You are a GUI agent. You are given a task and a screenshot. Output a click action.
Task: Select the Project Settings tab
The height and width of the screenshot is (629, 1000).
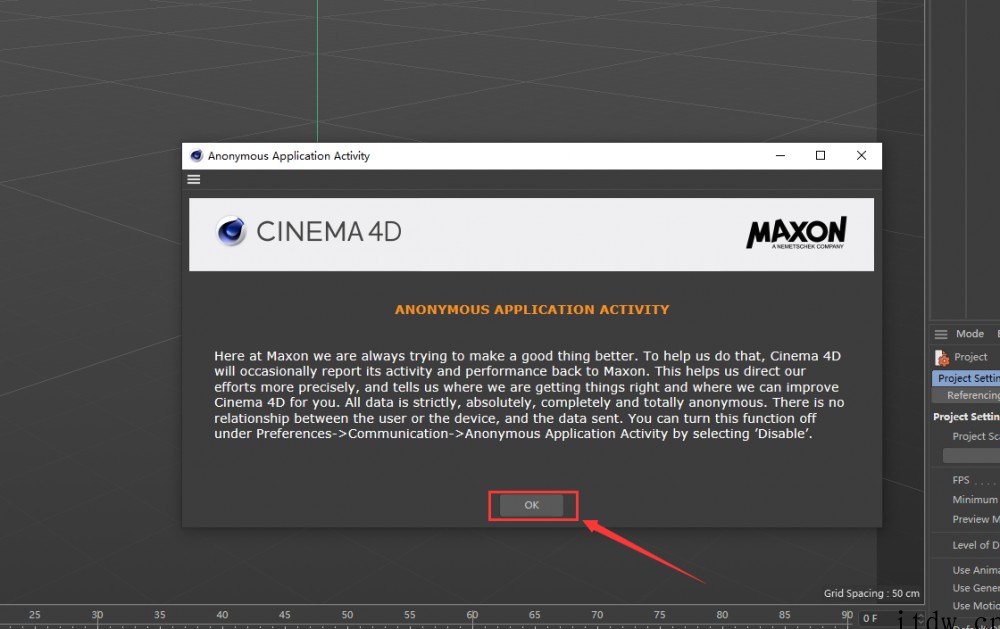[x=967, y=378]
